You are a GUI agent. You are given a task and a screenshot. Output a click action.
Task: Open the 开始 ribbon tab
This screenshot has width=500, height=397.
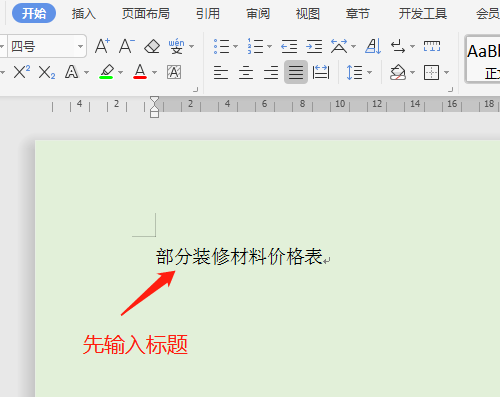coord(34,13)
